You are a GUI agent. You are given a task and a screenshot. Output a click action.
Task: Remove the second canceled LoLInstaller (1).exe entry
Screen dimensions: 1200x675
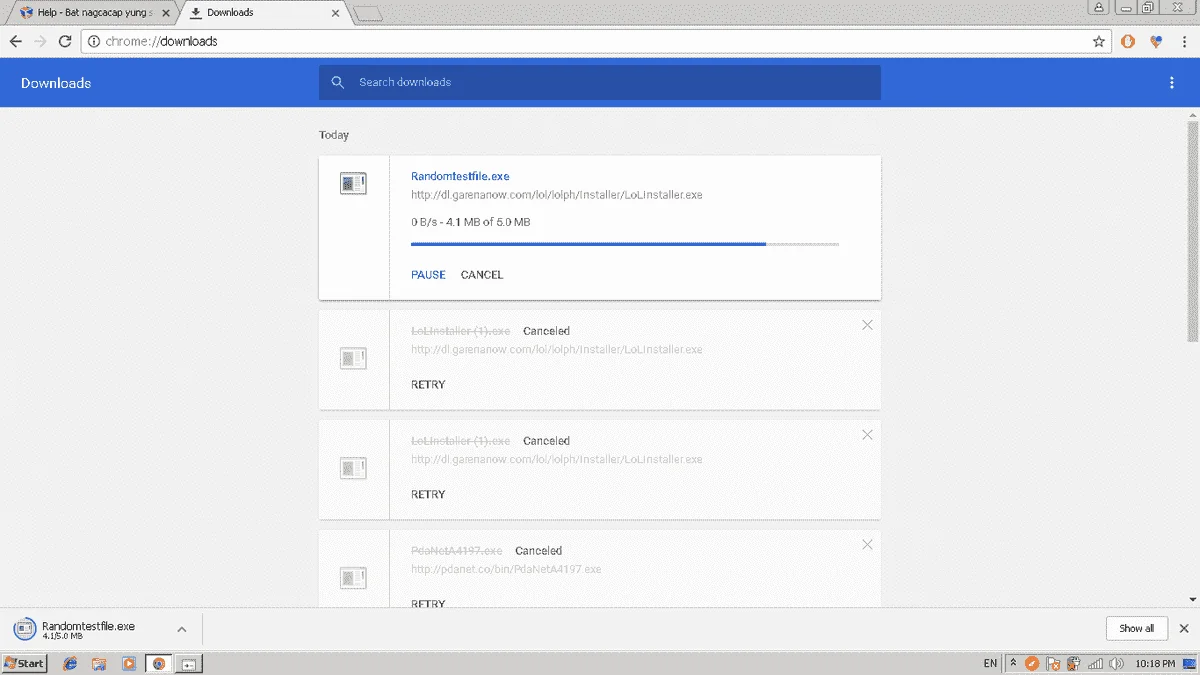pyautogui.click(x=867, y=435)
